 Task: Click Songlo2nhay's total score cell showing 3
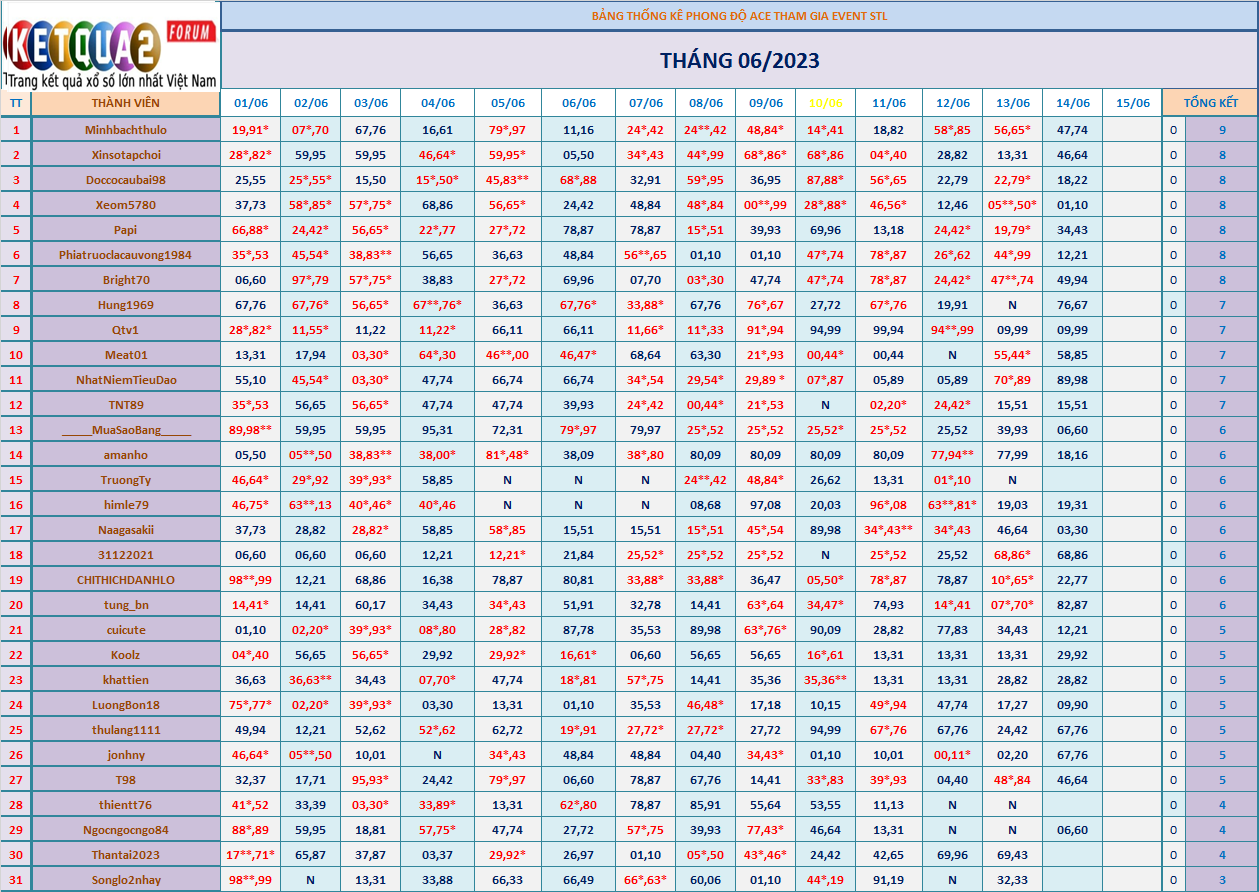(x=1221, y=880)
